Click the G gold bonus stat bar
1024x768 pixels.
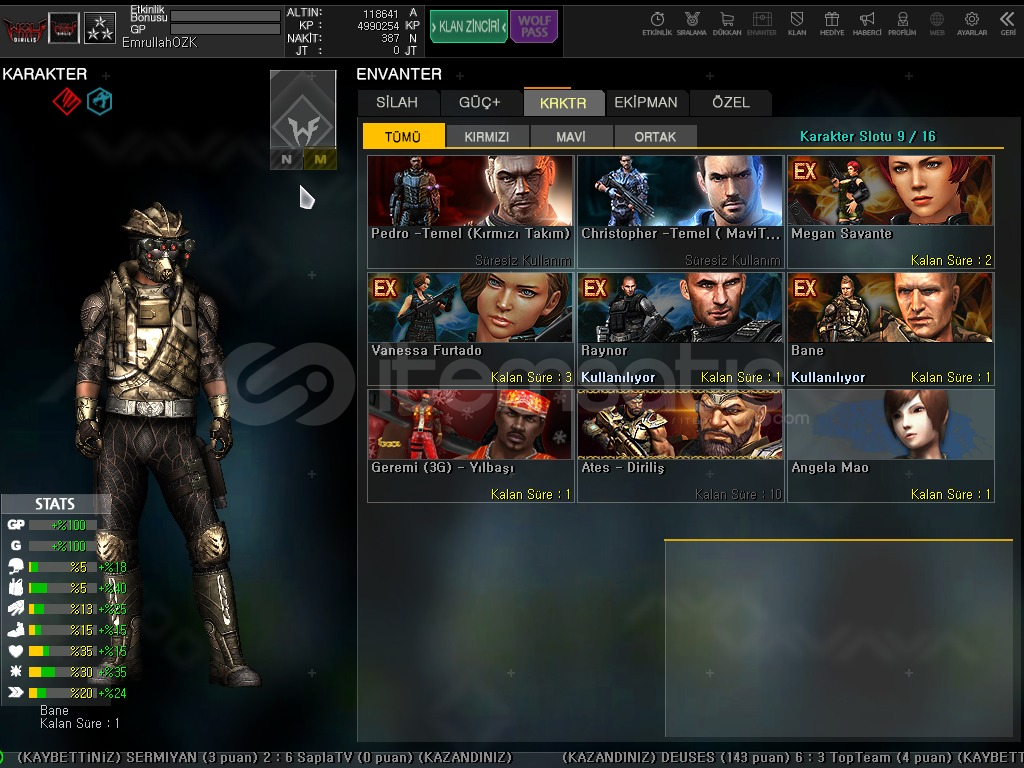point(63,546)
